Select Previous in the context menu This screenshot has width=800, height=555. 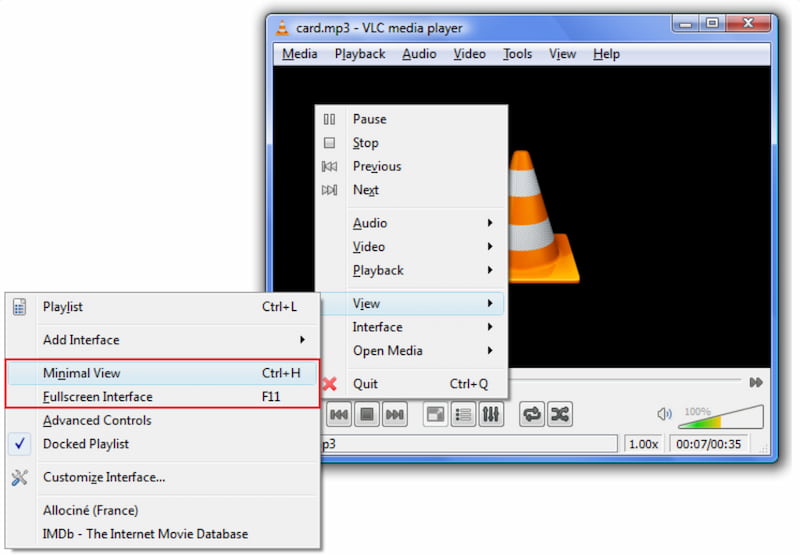pyautogui.click(x=411, y=166)
